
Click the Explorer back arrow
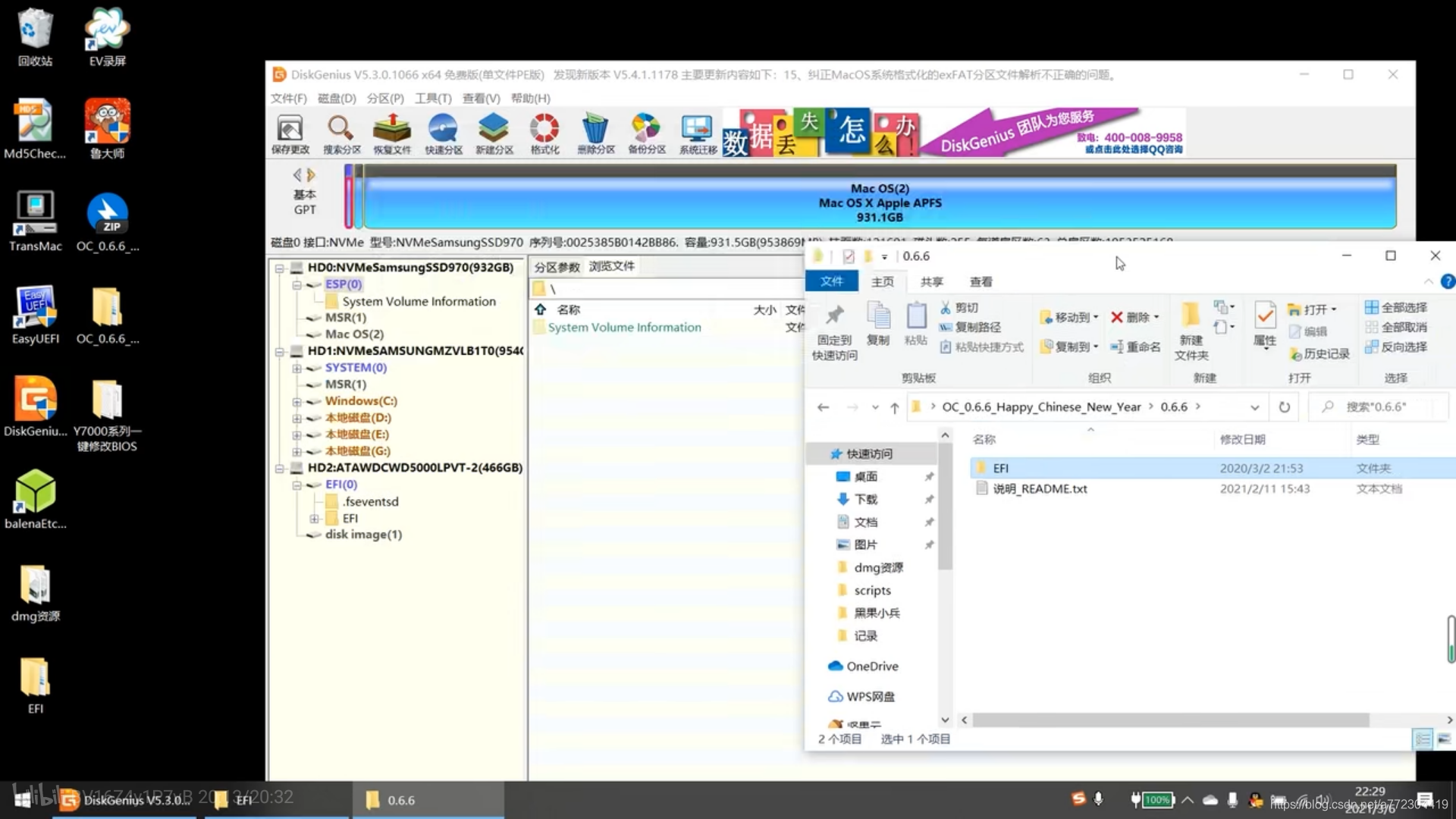click(x=824, y=407)
